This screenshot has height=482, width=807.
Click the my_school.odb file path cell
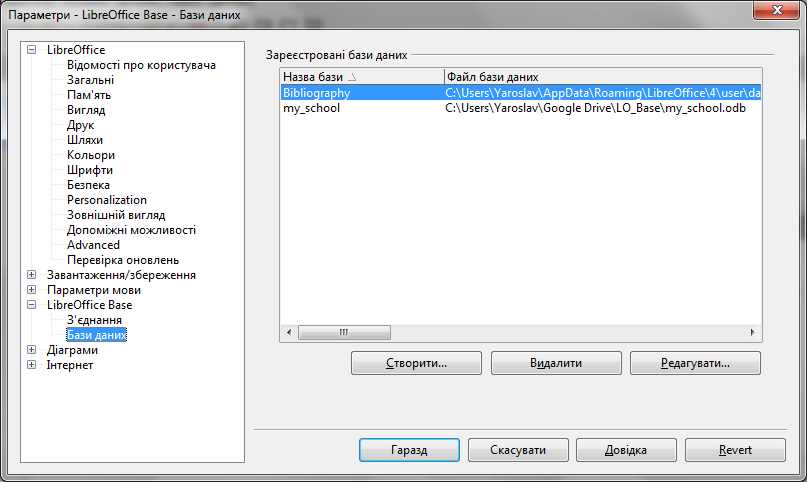[595, 108]
